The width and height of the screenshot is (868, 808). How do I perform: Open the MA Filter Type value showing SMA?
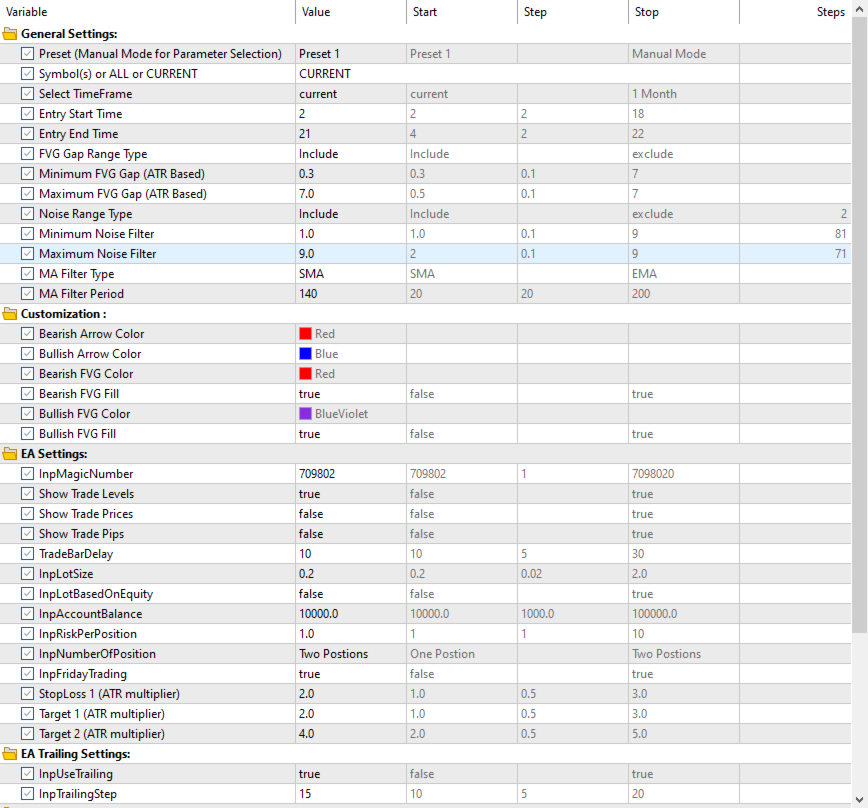tap(351, 273)
